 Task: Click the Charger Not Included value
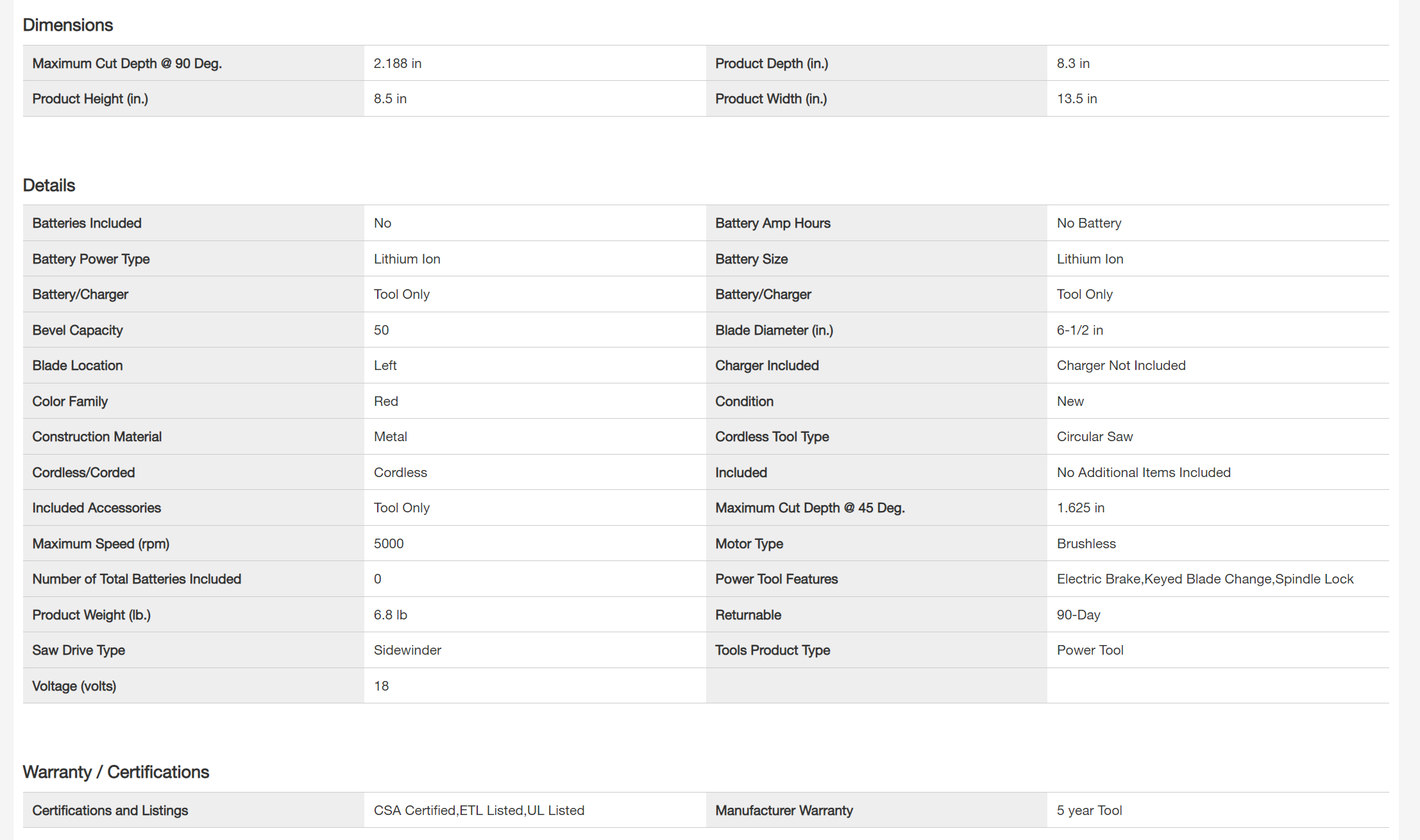1120,365
